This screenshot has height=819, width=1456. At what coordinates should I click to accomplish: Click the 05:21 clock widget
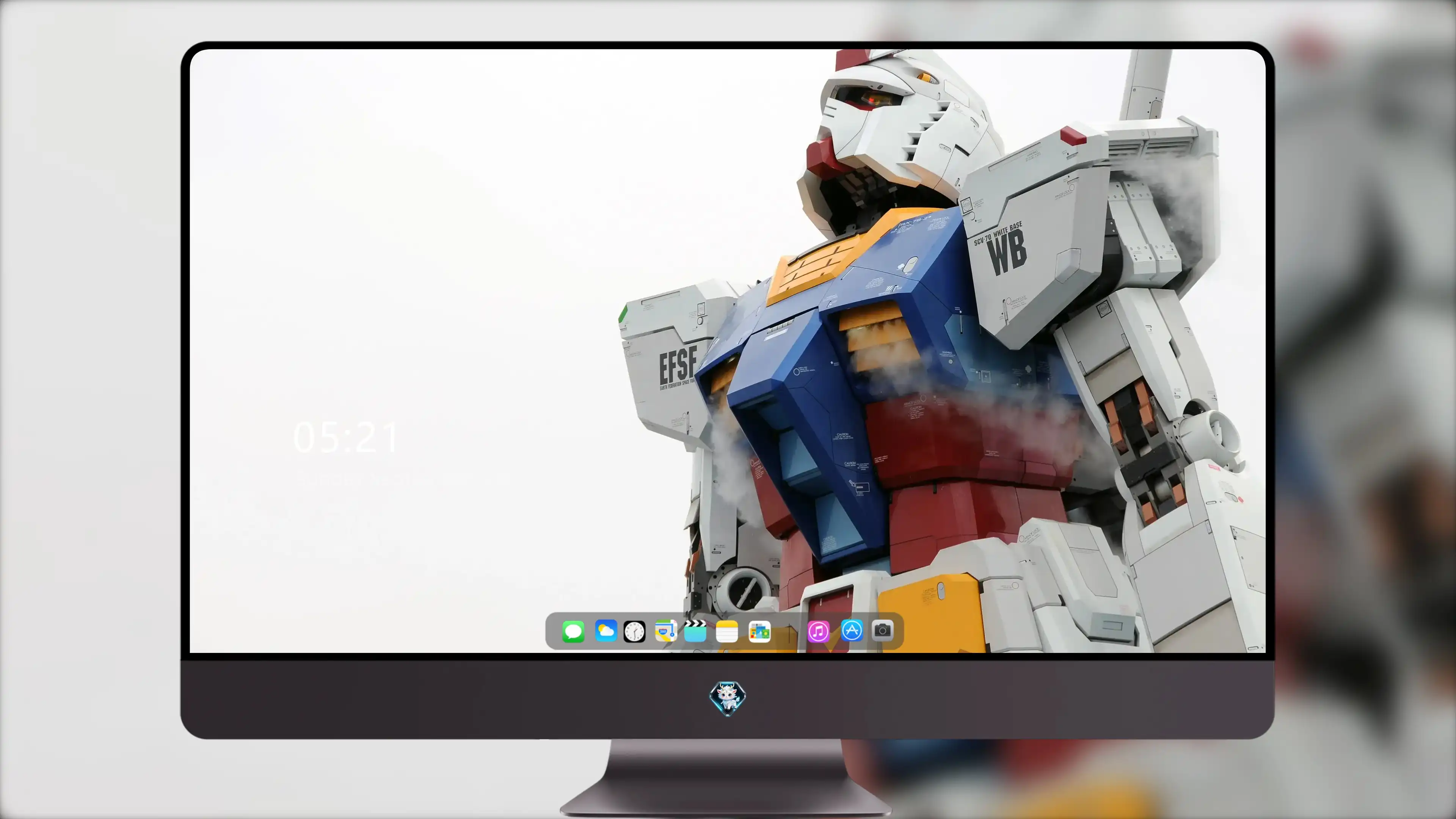pos(347,438)
